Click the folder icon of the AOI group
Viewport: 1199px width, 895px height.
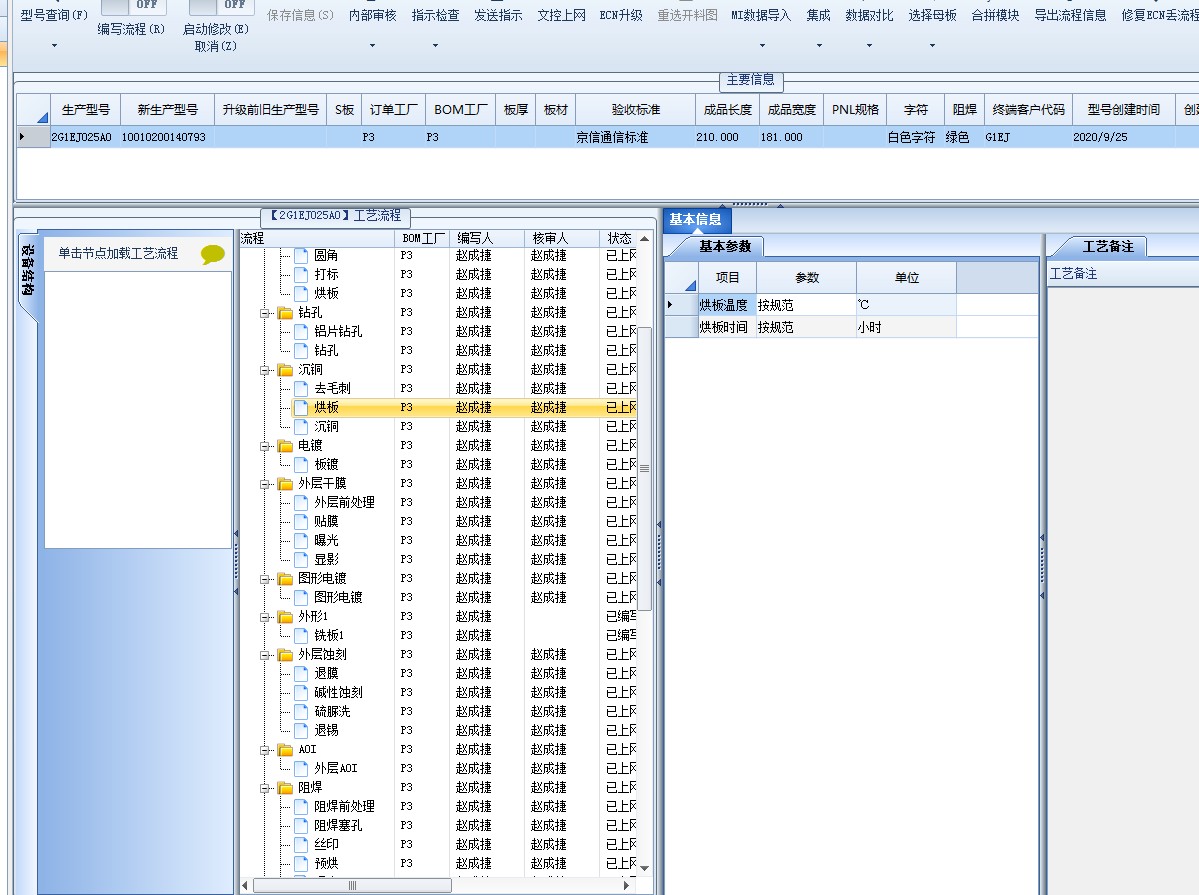[x=285, y=750]
